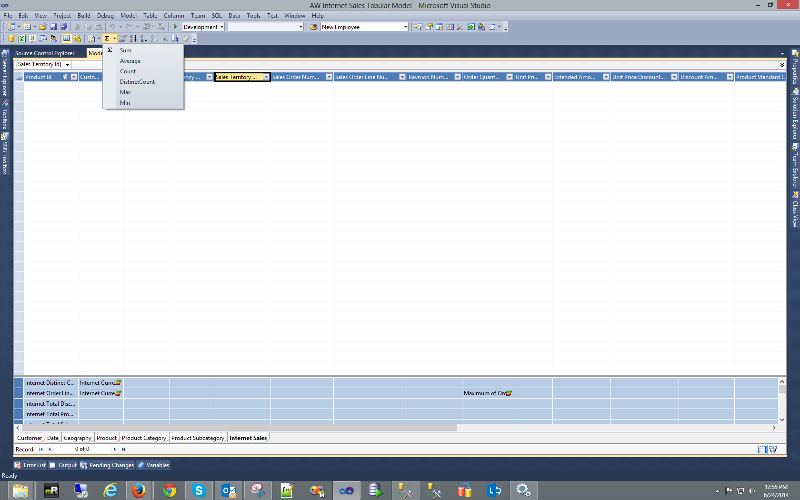Open the Error List panel
Screen dimensions: 800x500
pyautogui.click(x=30, y=465)
